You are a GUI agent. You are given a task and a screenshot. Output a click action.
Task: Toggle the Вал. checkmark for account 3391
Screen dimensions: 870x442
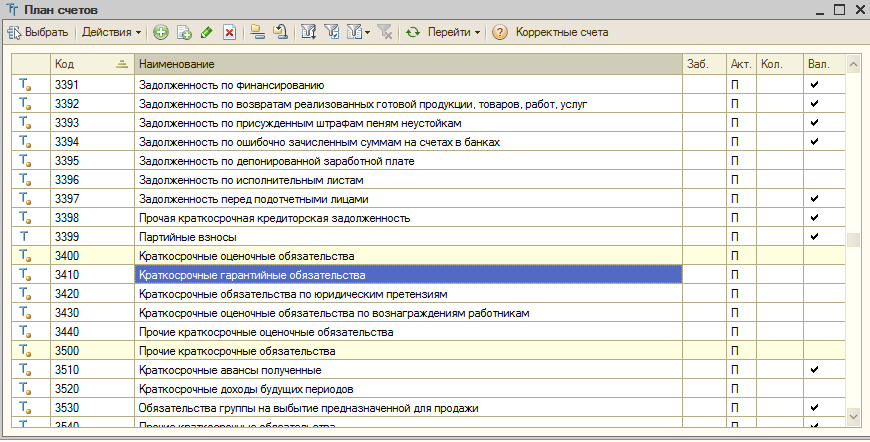pyautogui.click(x=814, y=85)
